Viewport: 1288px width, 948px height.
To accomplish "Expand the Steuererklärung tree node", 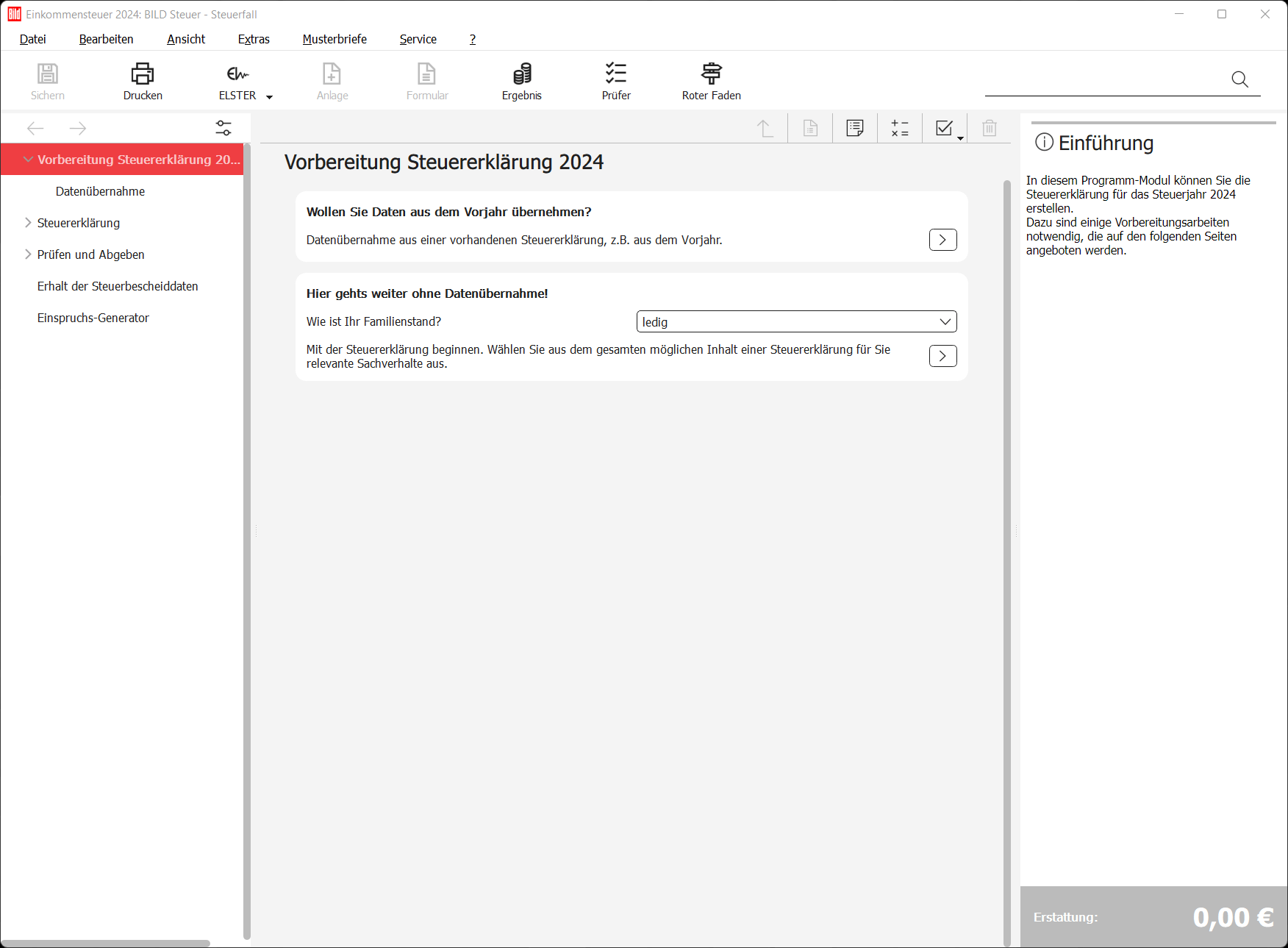I will click(x=28, y=222).
